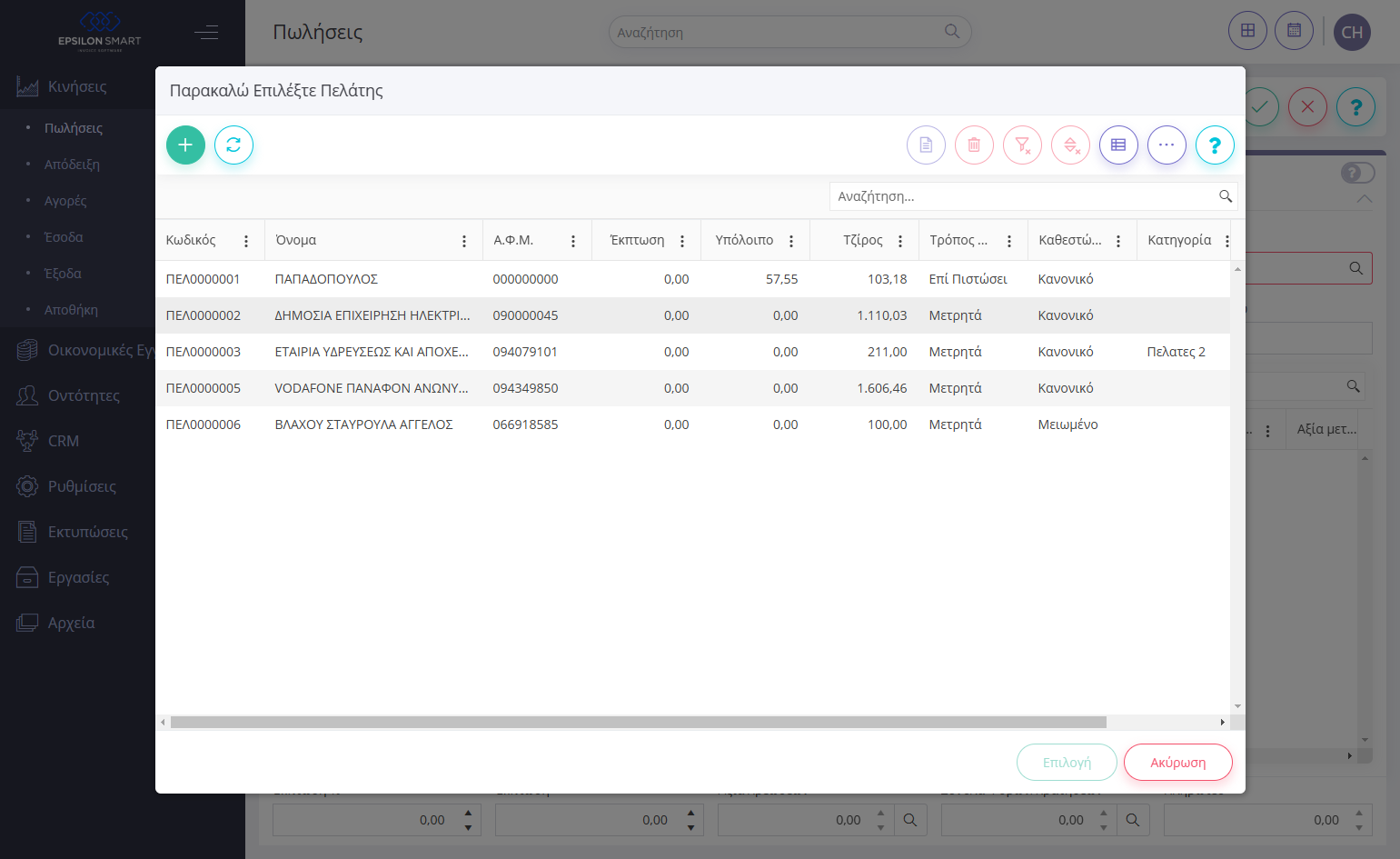Image resolution: width=1400 pixels, height=859 pixels.
Task: Toggle the sidebar hamburger menu
Action: point(206,33)
